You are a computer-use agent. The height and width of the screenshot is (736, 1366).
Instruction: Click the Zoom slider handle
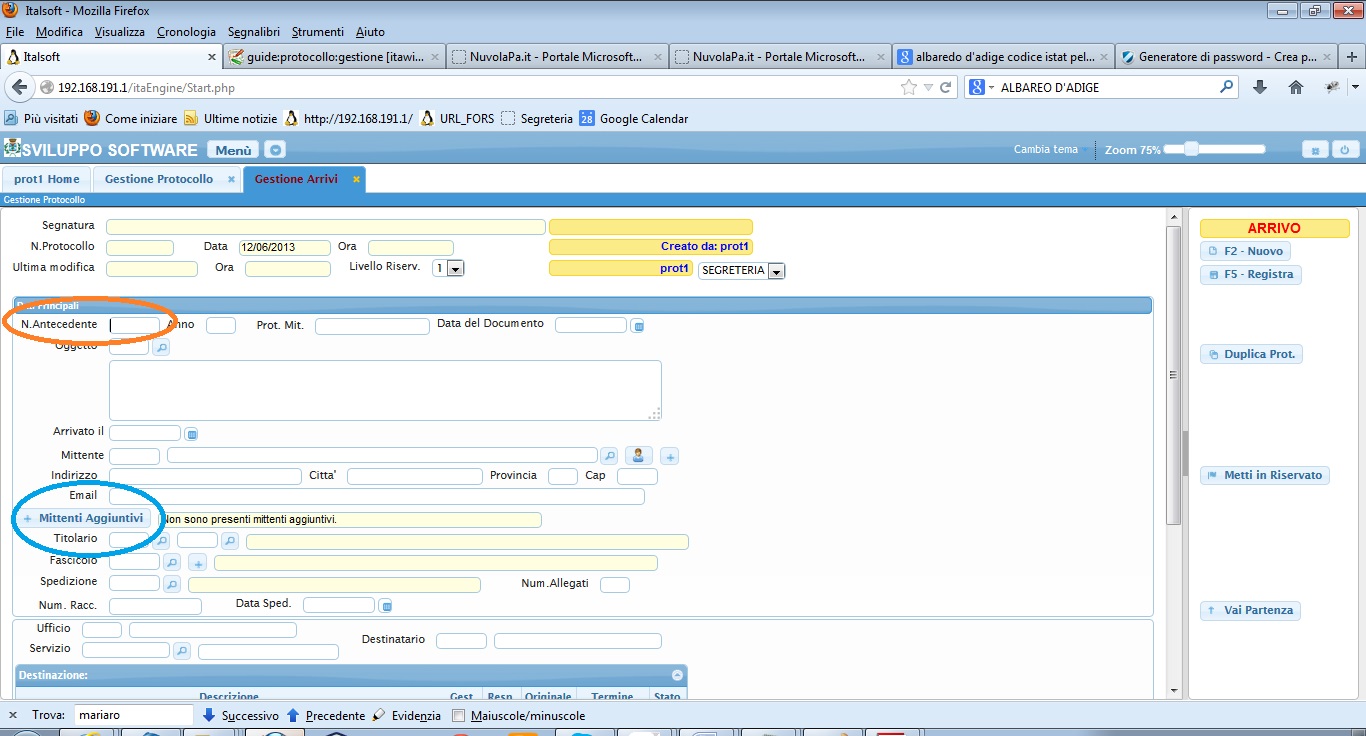(1190, 149)
